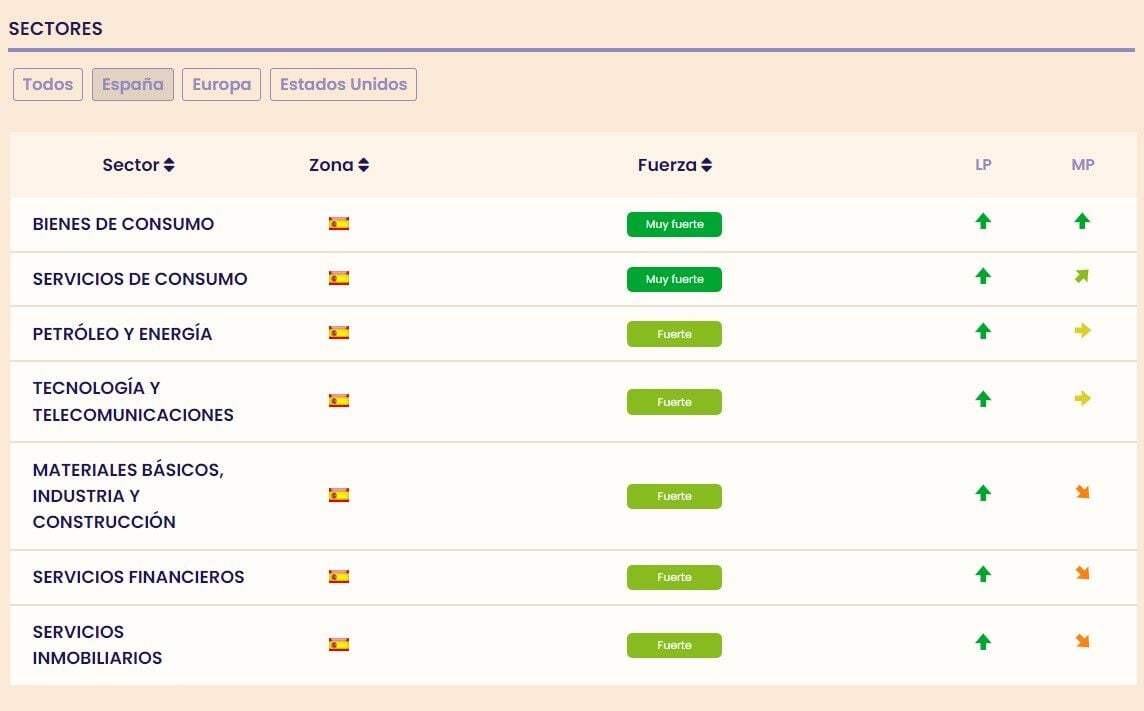This screenshot has width=1144, height=711.
Task: Click the MP diagonal arrow for Servicios de Consumo
Action: (x=1082, y=276)
